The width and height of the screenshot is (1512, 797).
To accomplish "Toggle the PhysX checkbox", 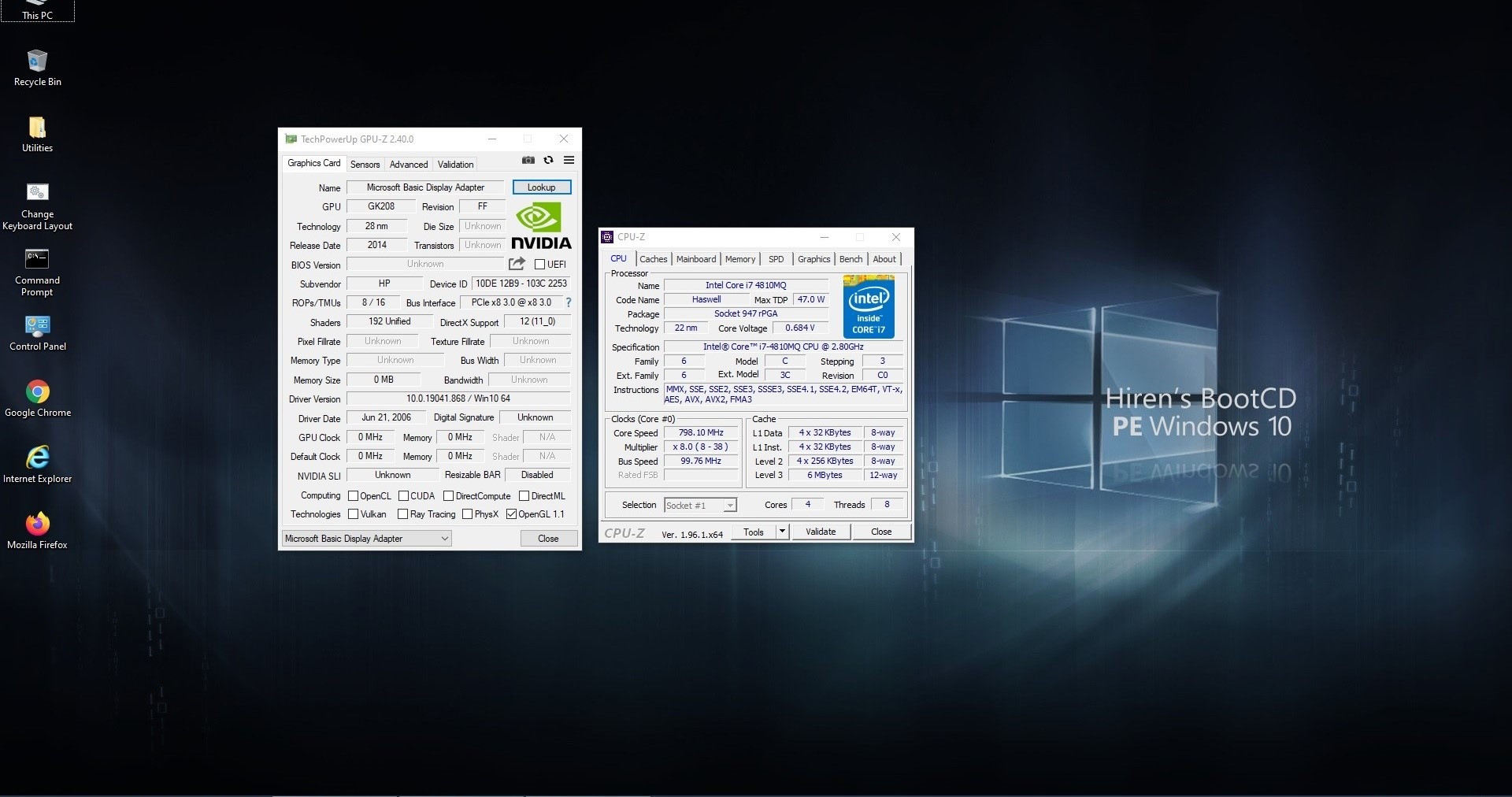I will click(x=467, y=514).
